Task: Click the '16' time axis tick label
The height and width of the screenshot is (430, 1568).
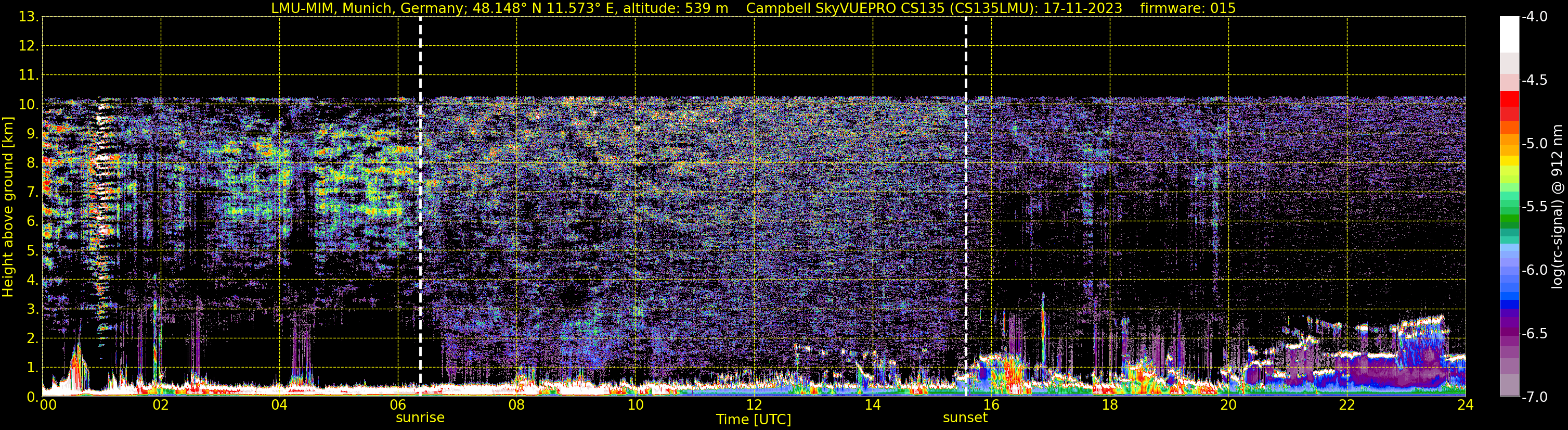Action: pos(992,405)
